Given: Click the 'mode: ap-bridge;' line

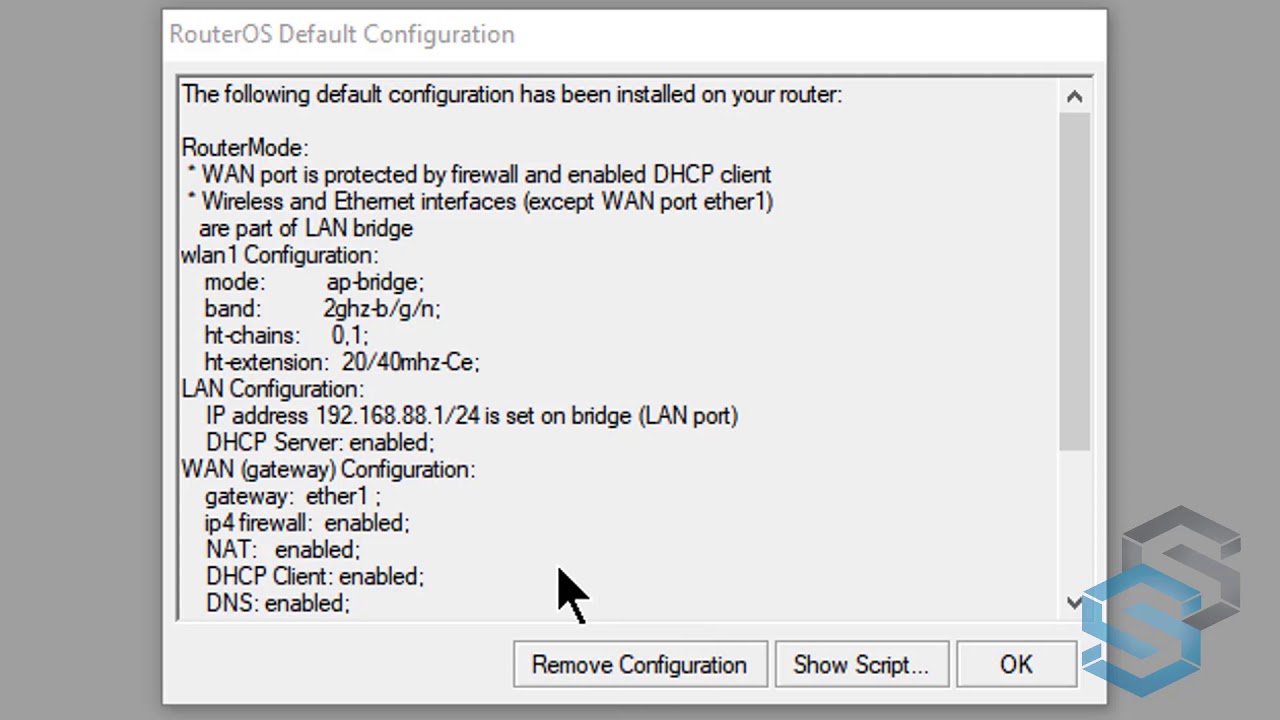Looking at the screenshot, I should [314, 282].
